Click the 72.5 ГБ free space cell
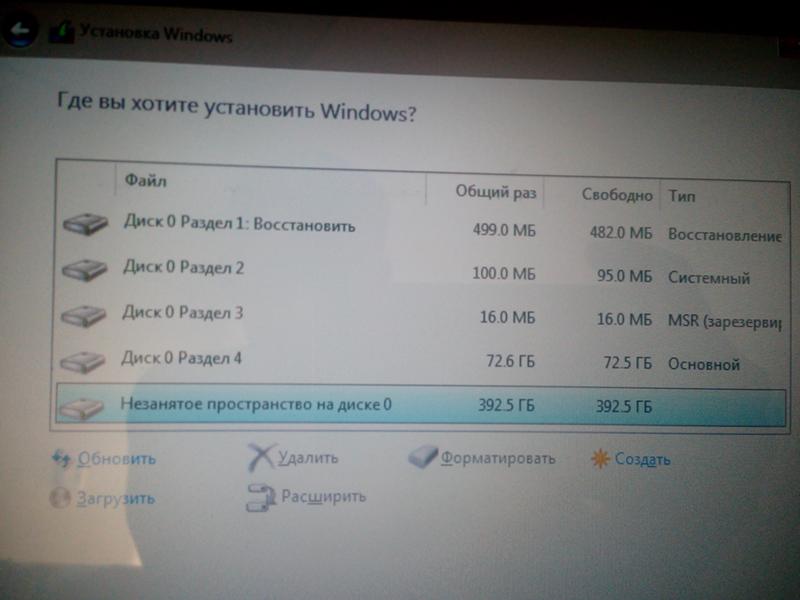Image resolution: width=800 pixels, height=600 pixels. tap(628, 363)
